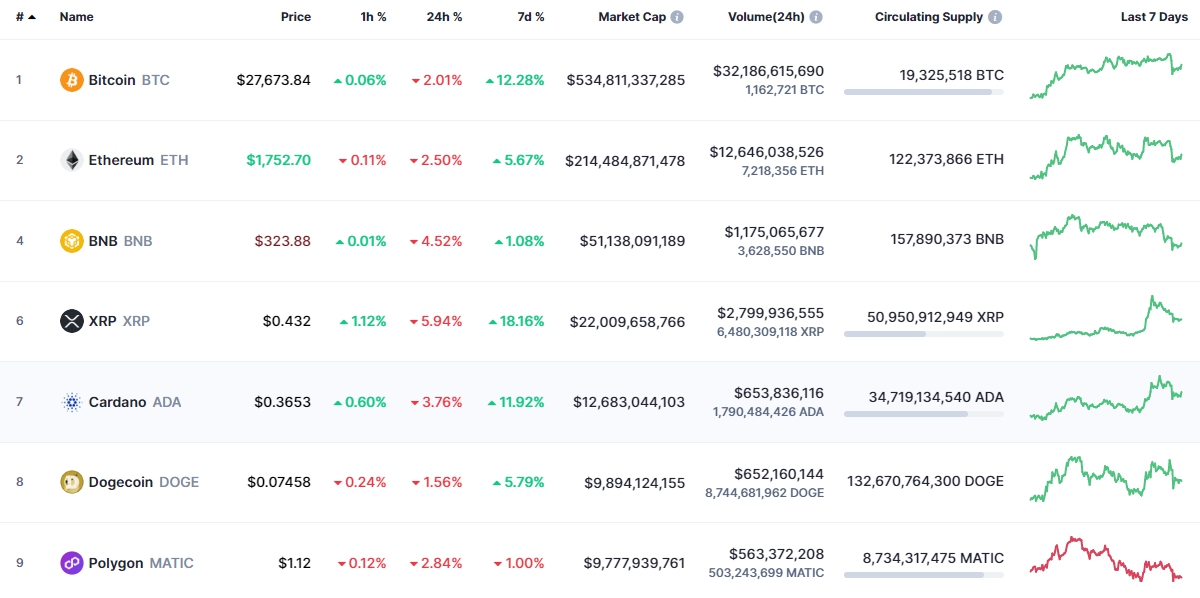Image resolution: width=1200 pixels, height=598 pixels.
Task: Click XRP 24h change 5.94%
Action: tap(436, 321)
